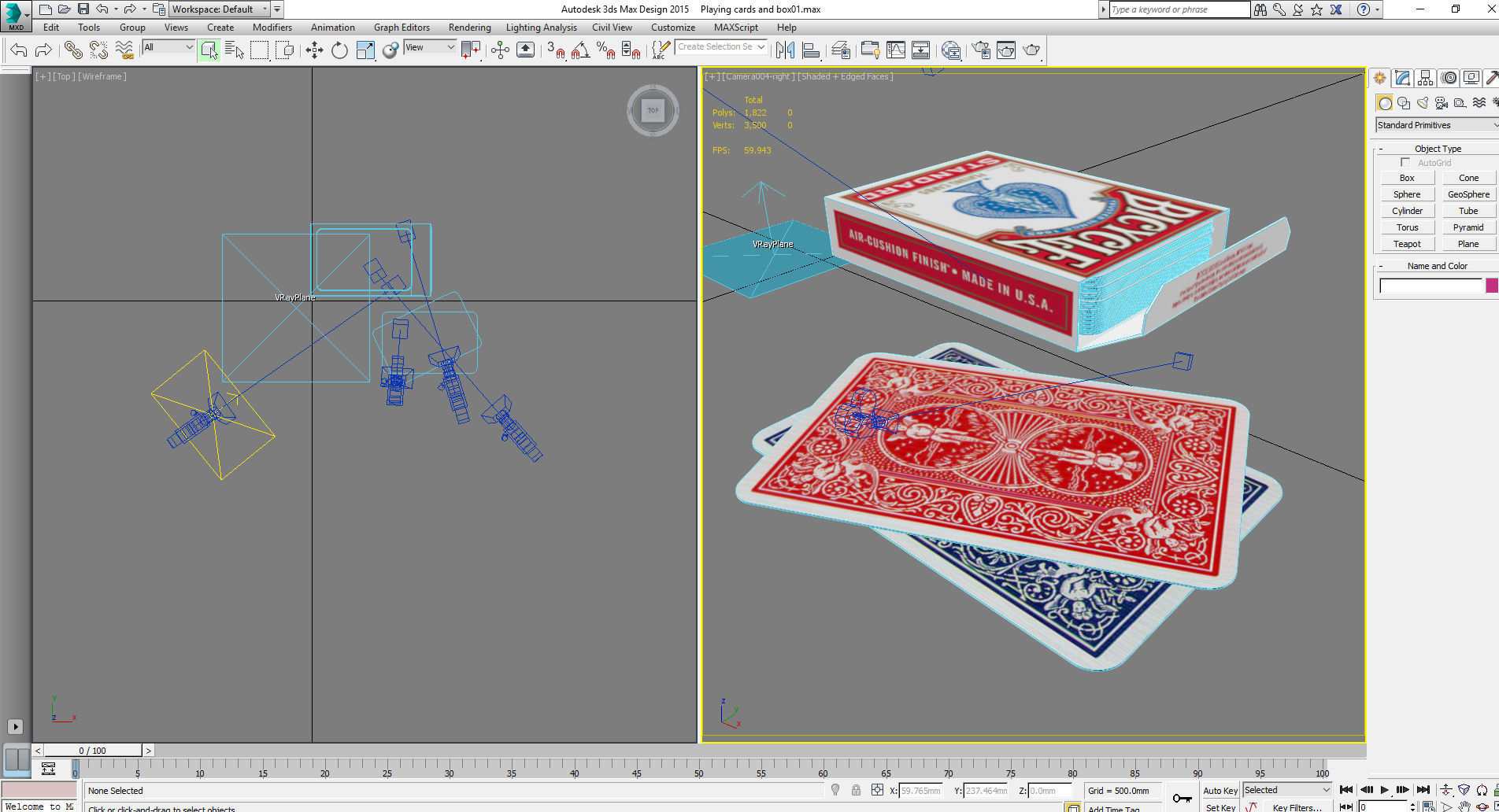The image size is (1499, 812).
Task: Click the search keyword or phrase field
Action: tap(1179, 9)
